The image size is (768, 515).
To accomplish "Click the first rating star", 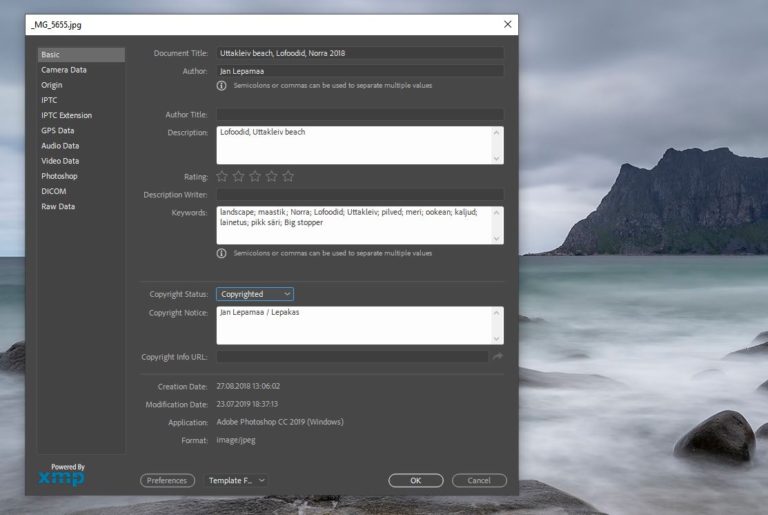I will point(222,176).
